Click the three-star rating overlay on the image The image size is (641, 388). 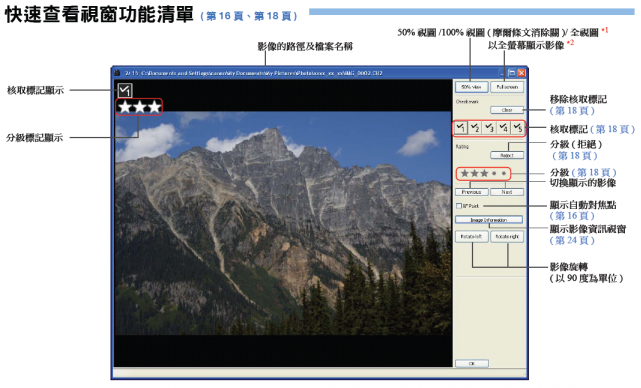click(x=139, y=107)
